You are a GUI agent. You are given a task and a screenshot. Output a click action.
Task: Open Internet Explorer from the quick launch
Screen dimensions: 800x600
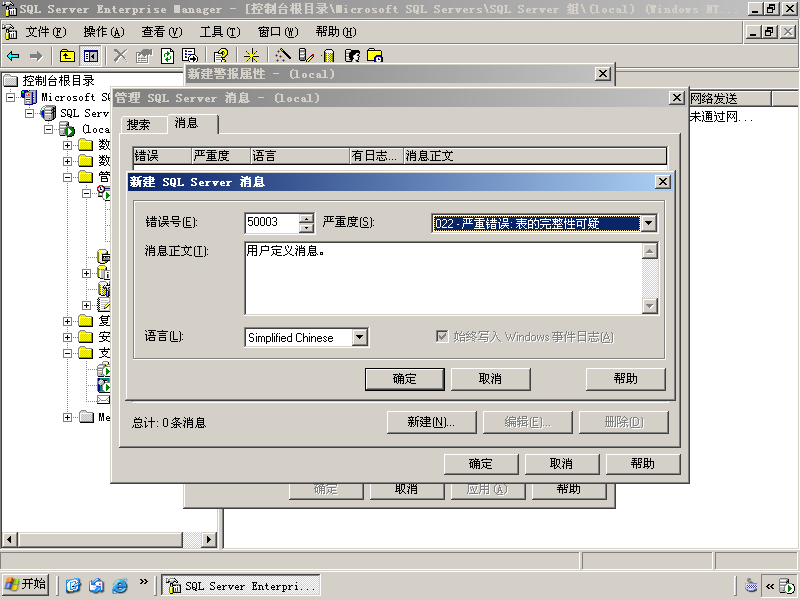click(x=120, y=585)
